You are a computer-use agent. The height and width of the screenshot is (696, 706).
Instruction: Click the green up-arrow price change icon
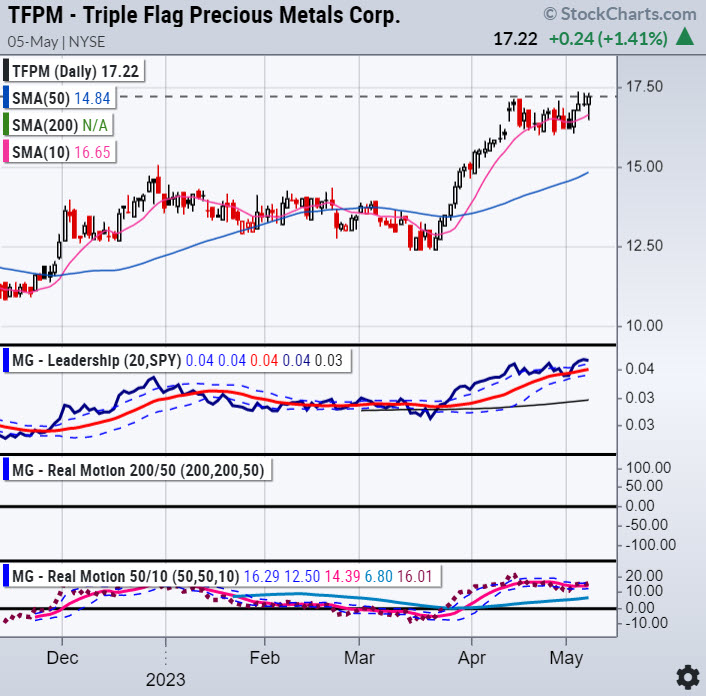(x=685, y=38)
